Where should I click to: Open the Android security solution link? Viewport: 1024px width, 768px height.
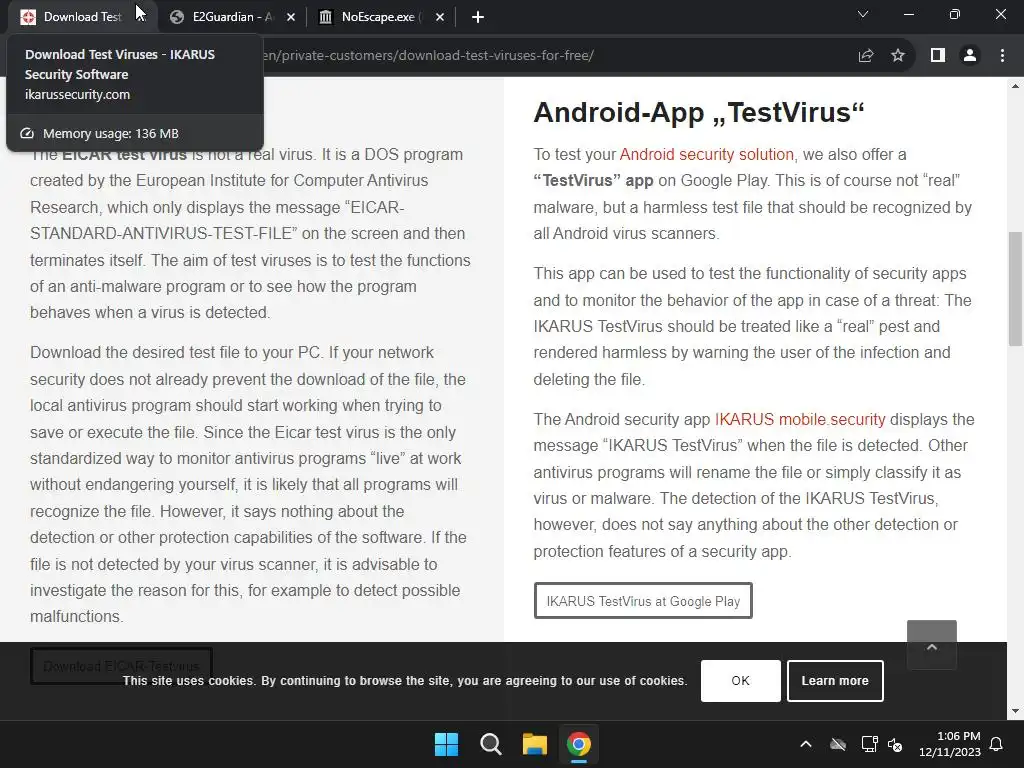point(707,155)
